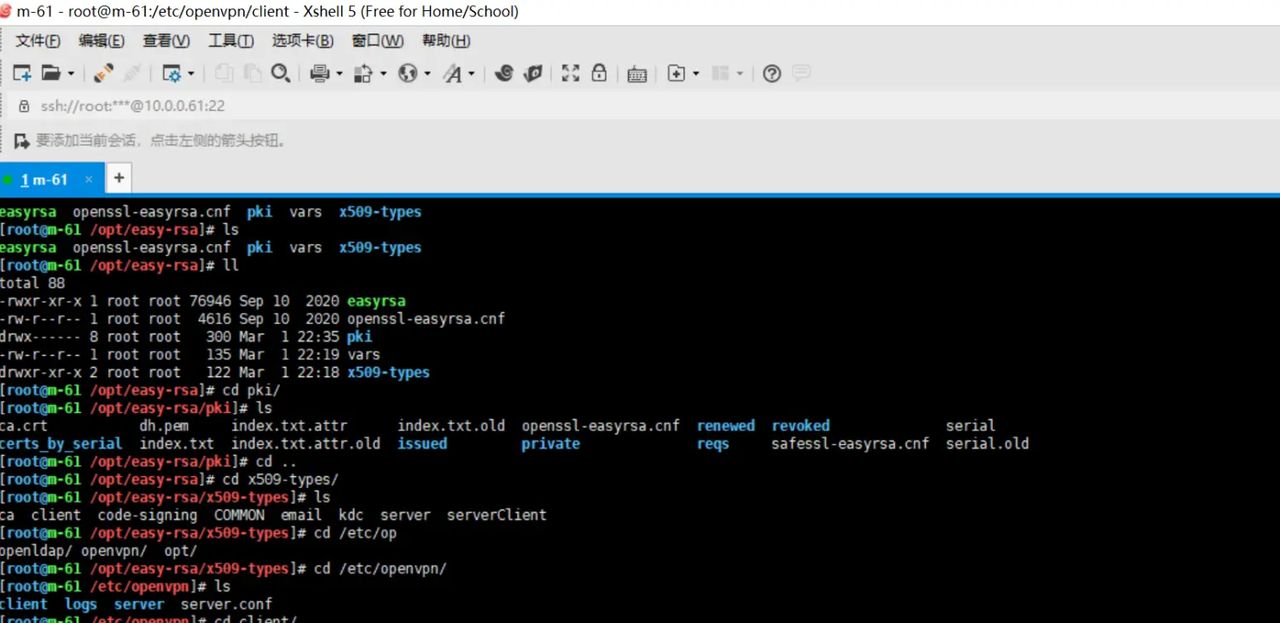Open the virtual keyboard icon

pos(637,73)
